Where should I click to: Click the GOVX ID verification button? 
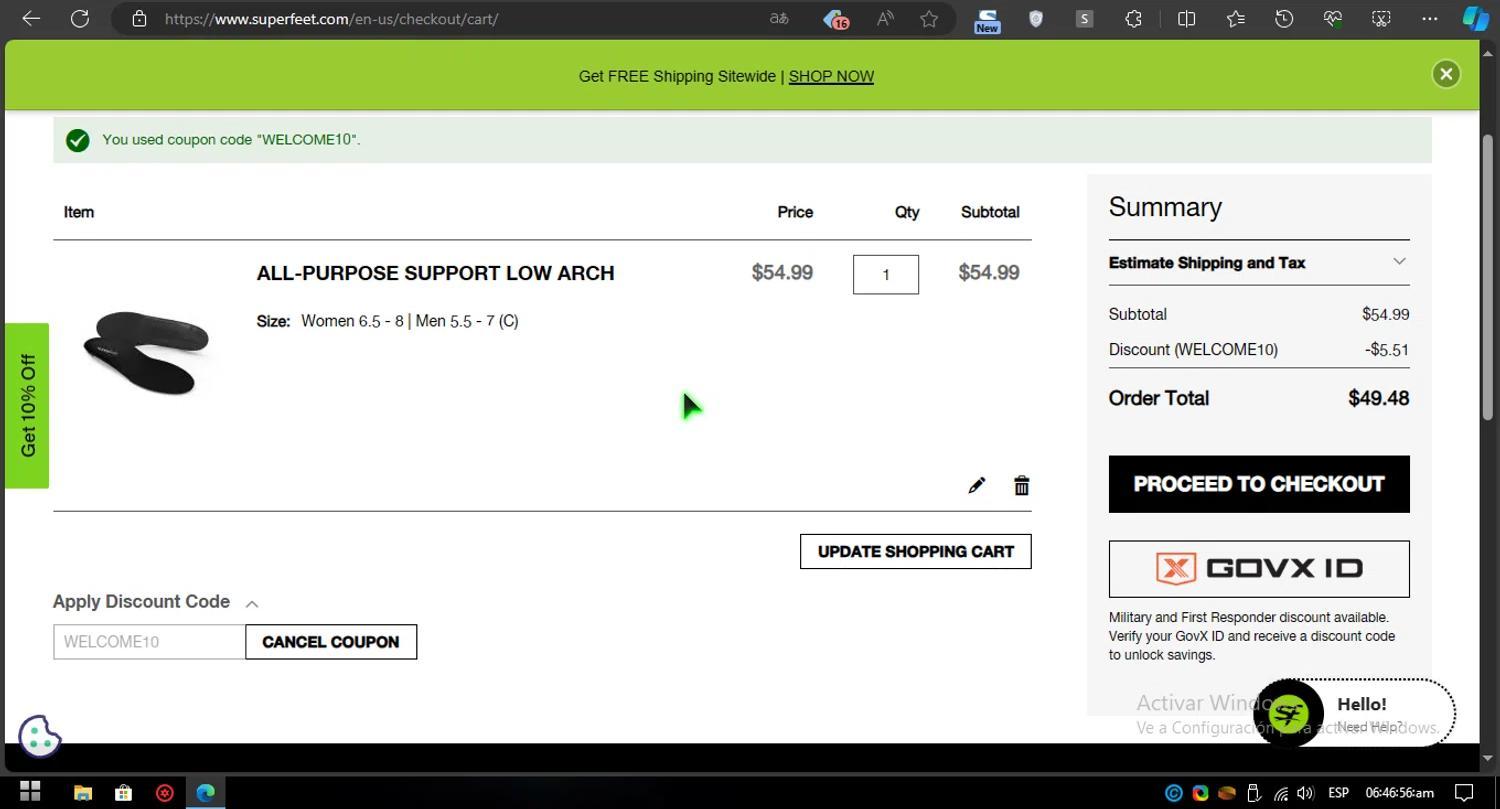coord(1259,569)
